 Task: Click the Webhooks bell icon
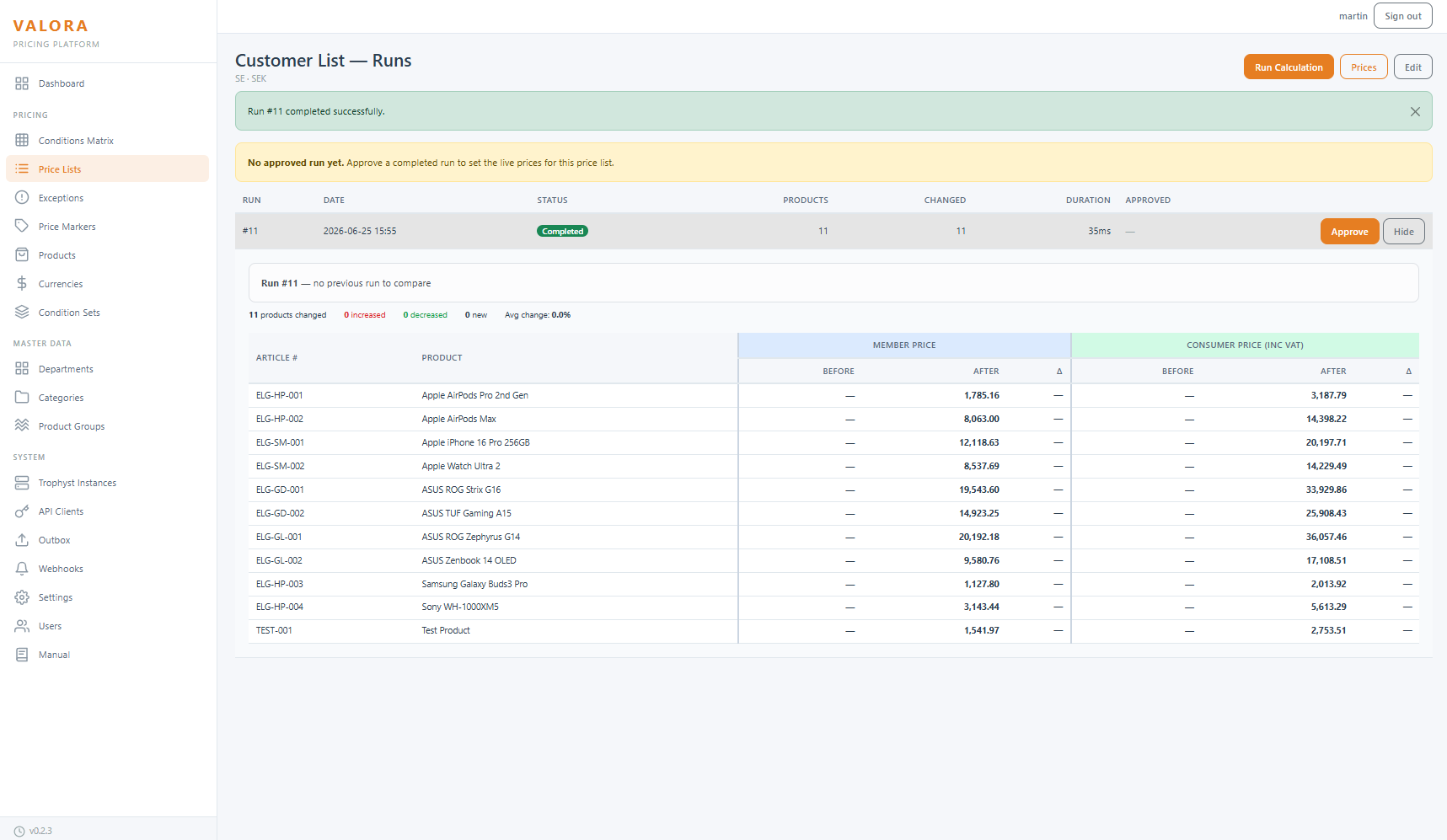[22, 569]
